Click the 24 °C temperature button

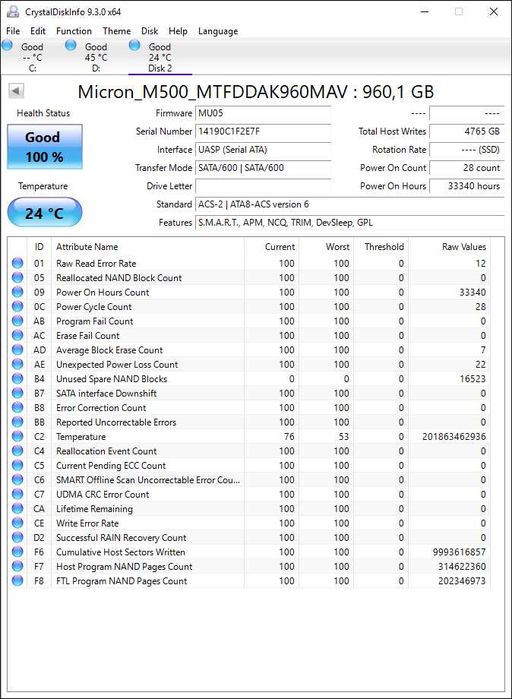click(45, 213)
